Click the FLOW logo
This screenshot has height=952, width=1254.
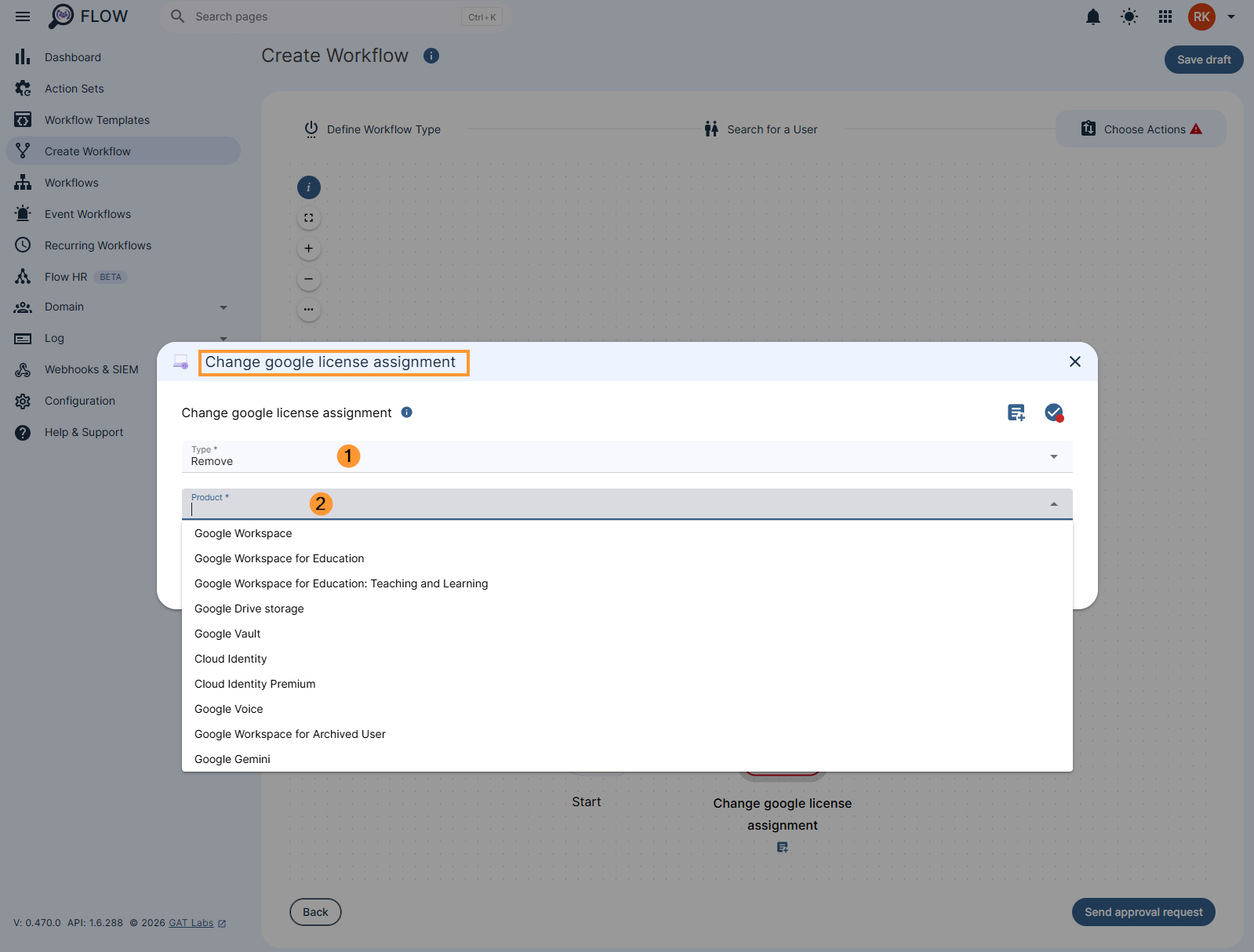88,16
